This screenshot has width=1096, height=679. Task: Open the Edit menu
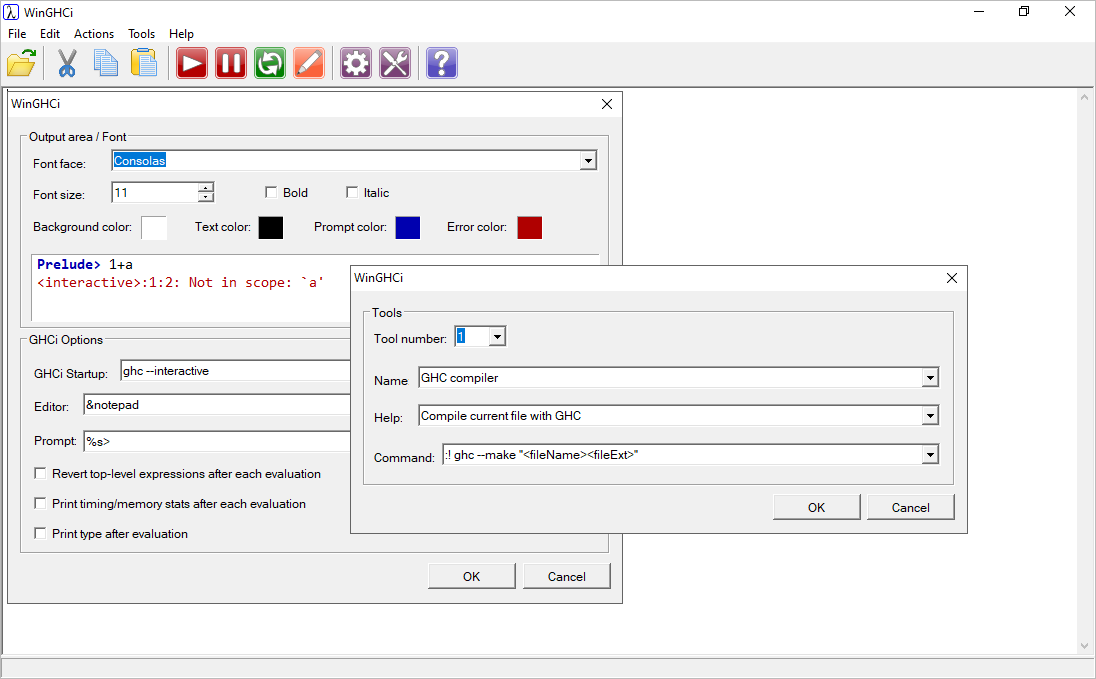(x=50, y=34)
